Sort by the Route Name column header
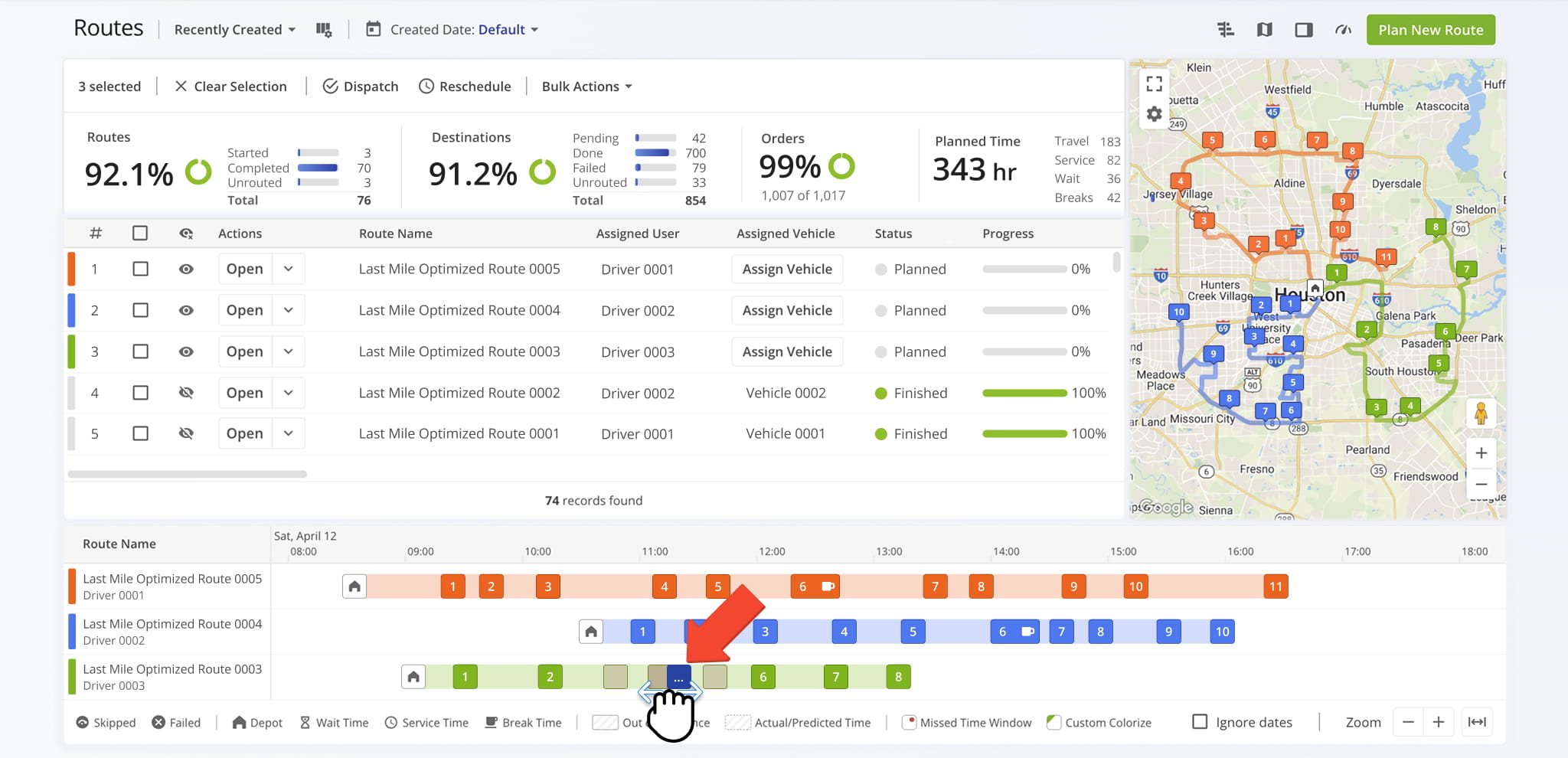1568x758 pixels. (396, 234)
